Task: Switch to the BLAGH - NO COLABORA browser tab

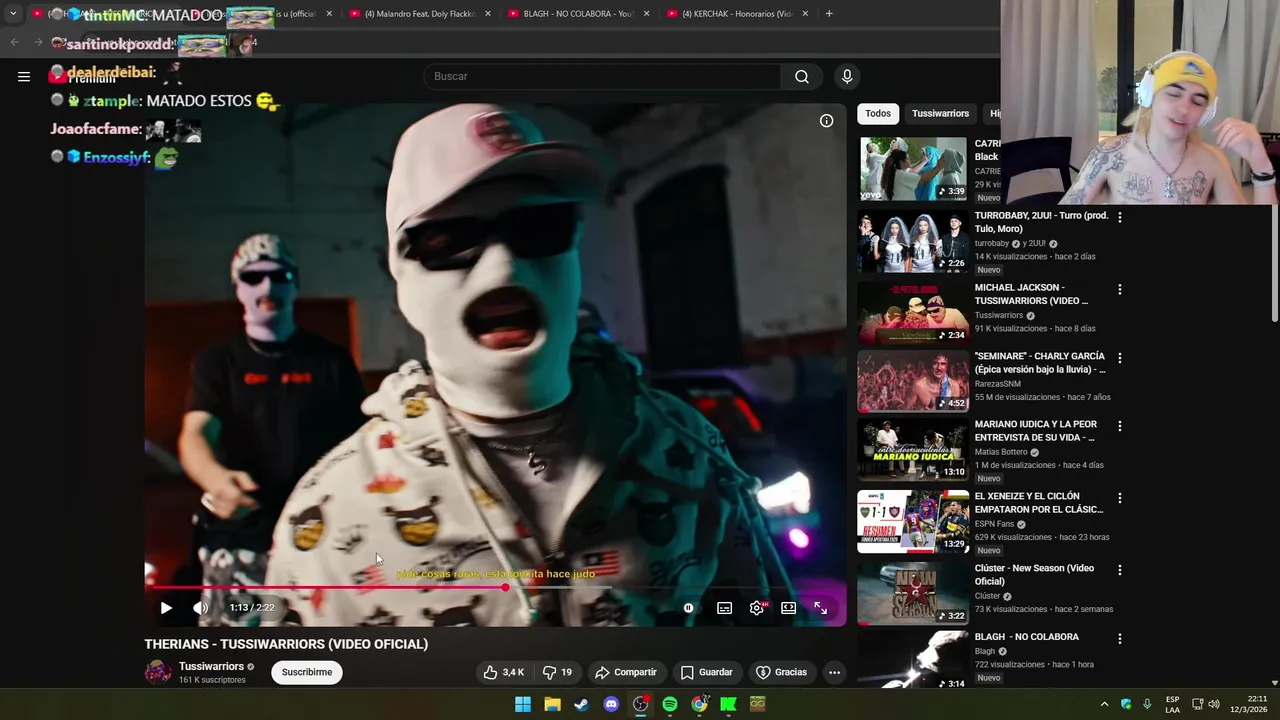Action: (578, 14)
